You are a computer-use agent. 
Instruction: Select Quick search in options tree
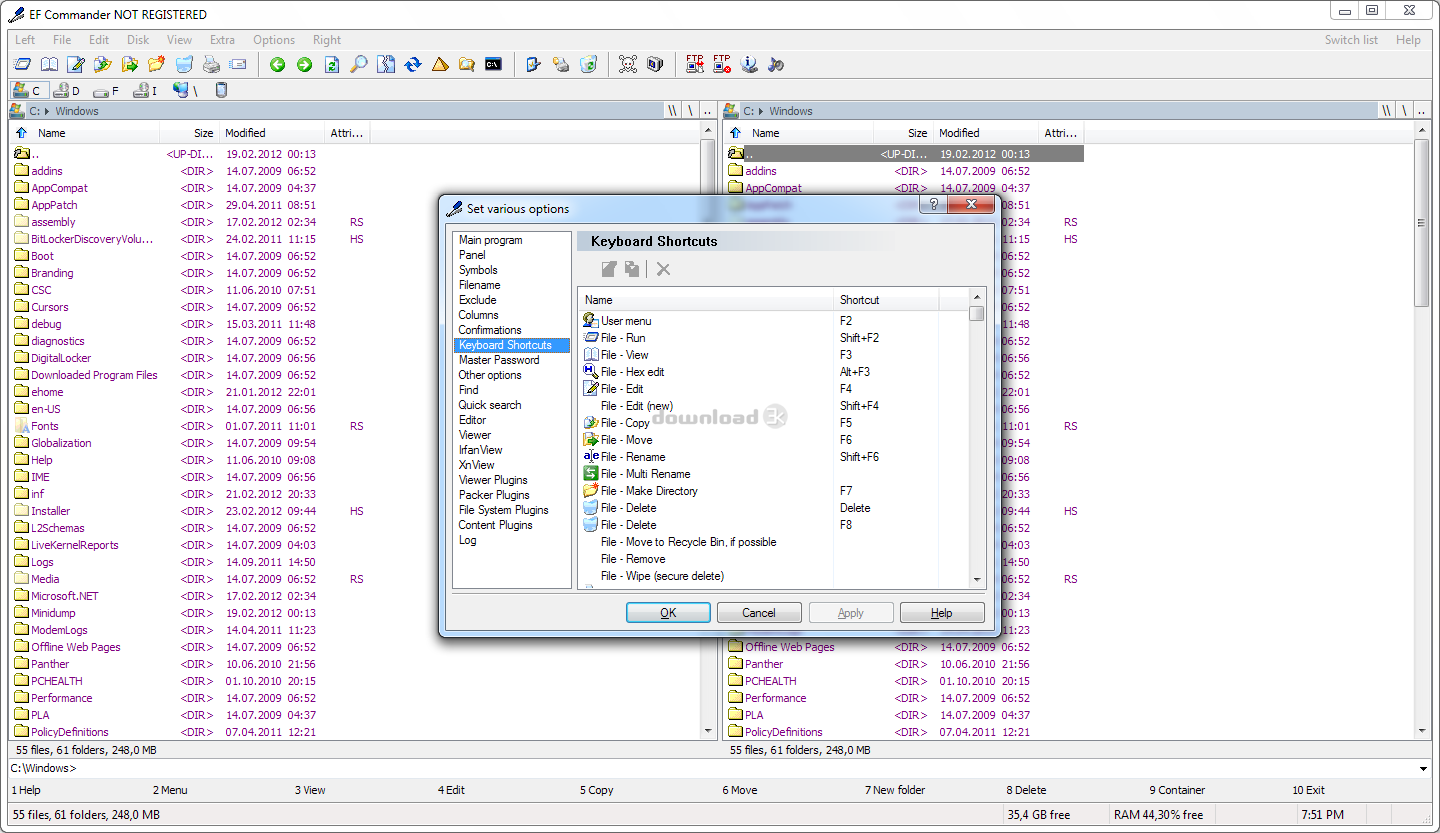pyautogui.click(x=490, y=405)
